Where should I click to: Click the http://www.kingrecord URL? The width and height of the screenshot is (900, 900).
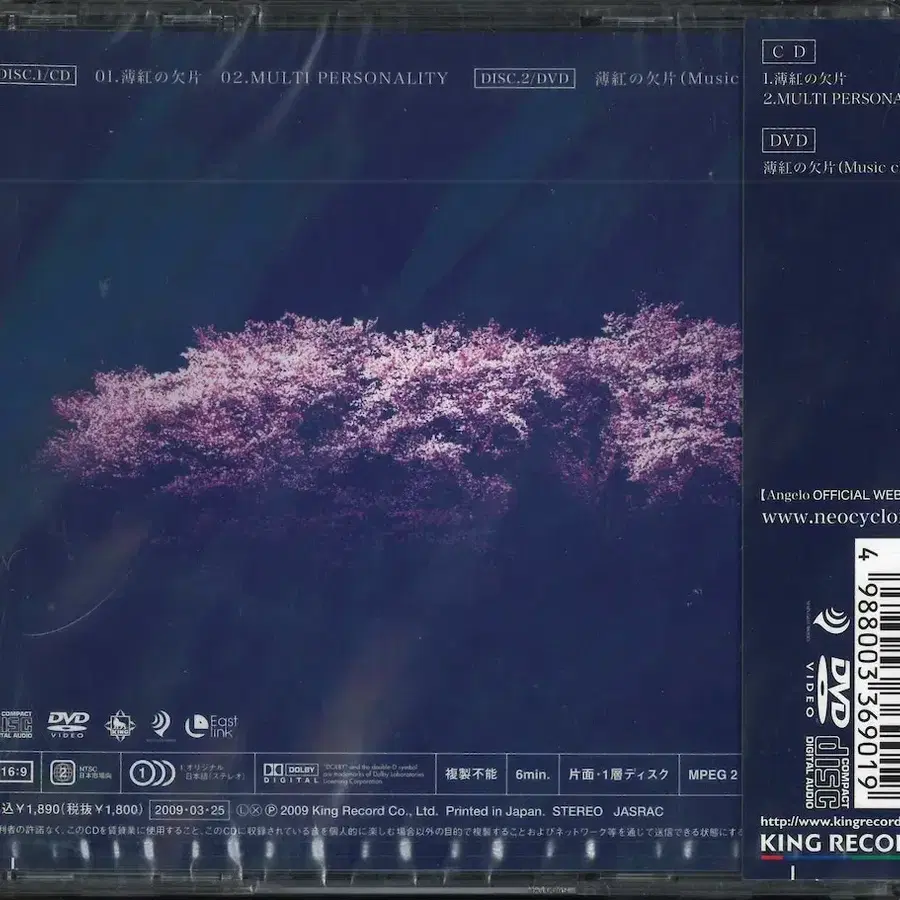coord(830,821)
